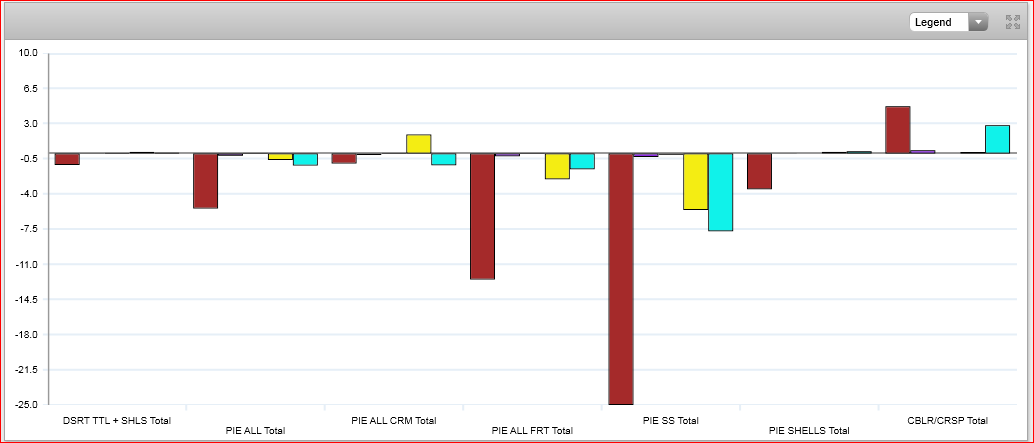1034x443 pixels.
Task: Select the yellow bar in PIE SS
Action: click(x=695, y=181)
